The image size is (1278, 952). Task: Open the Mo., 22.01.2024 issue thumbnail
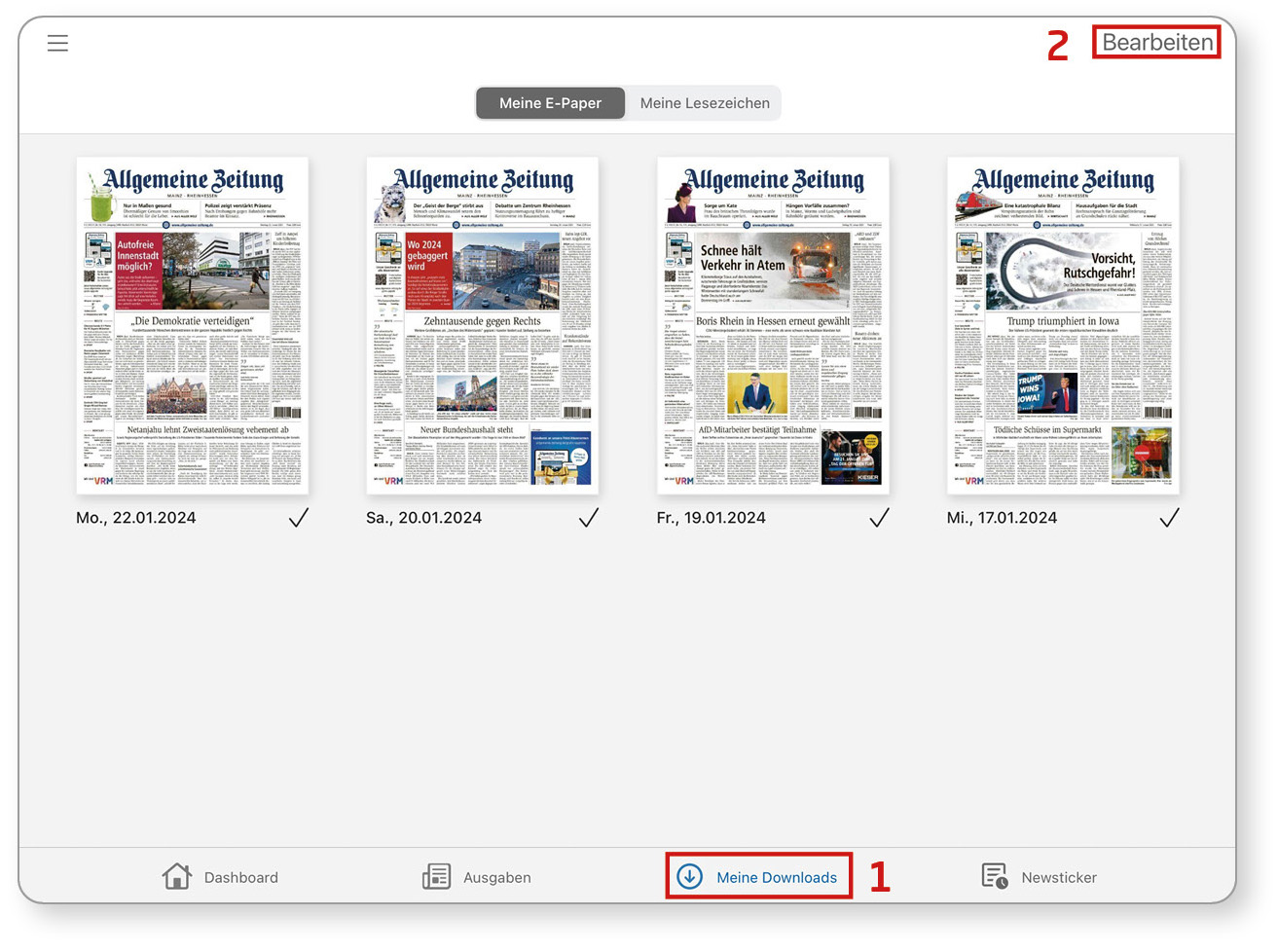coord(193,325)
